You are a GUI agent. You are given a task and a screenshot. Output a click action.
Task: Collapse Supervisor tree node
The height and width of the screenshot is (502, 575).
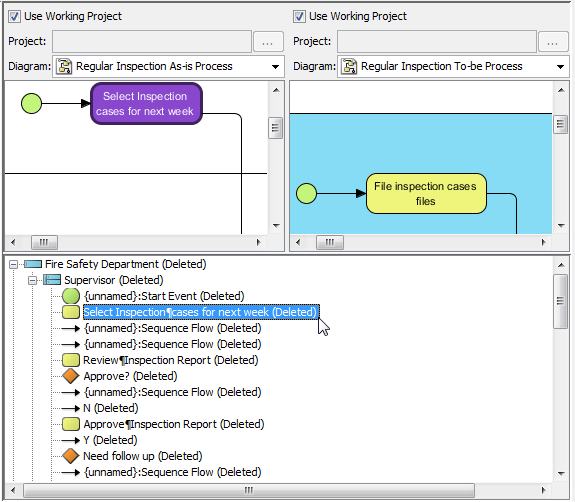(x=33, y=281)
